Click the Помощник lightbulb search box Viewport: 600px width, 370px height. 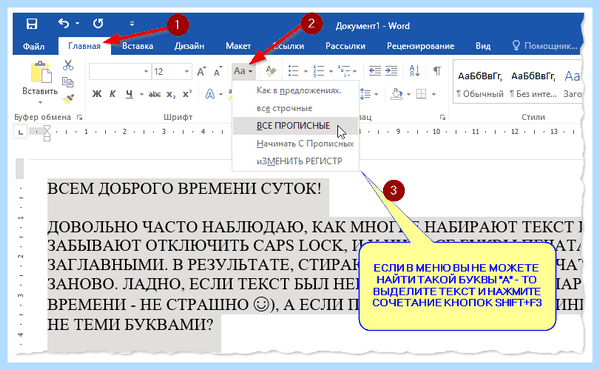pyautogui.click(x=545, y=46)
